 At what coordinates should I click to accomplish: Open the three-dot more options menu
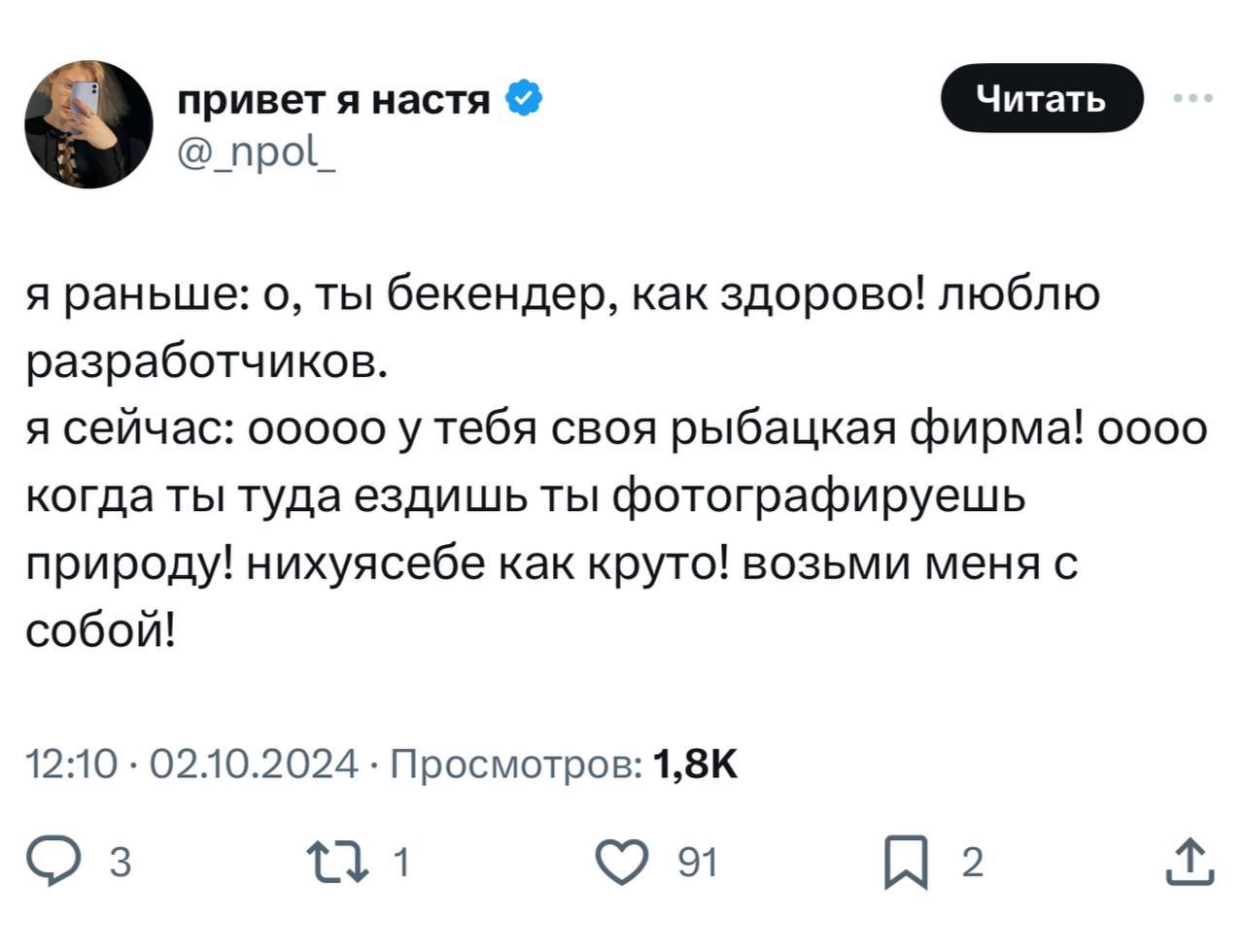[1193, 98]
